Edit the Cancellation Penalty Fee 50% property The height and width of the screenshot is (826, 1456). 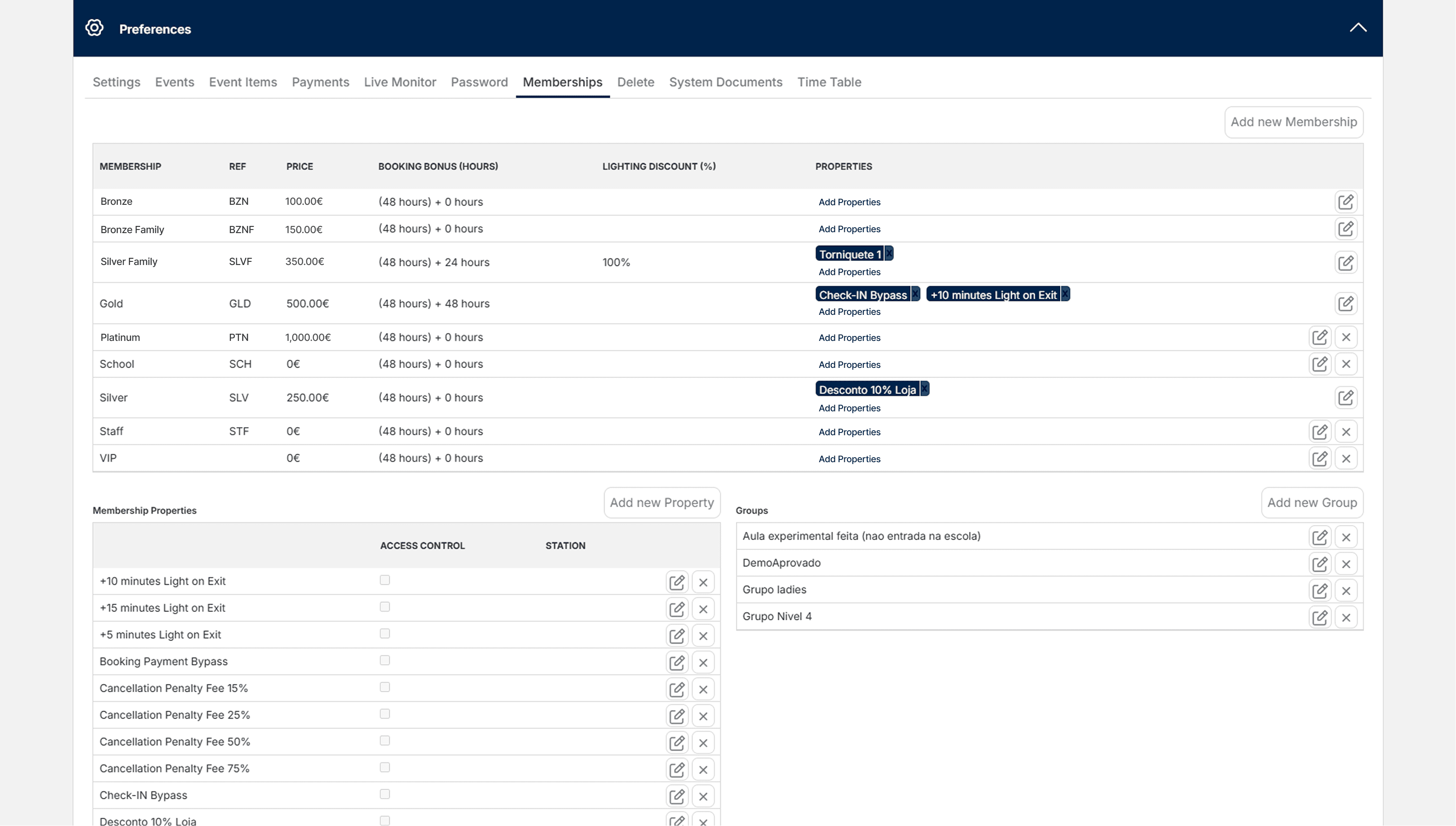click(677, 742)
